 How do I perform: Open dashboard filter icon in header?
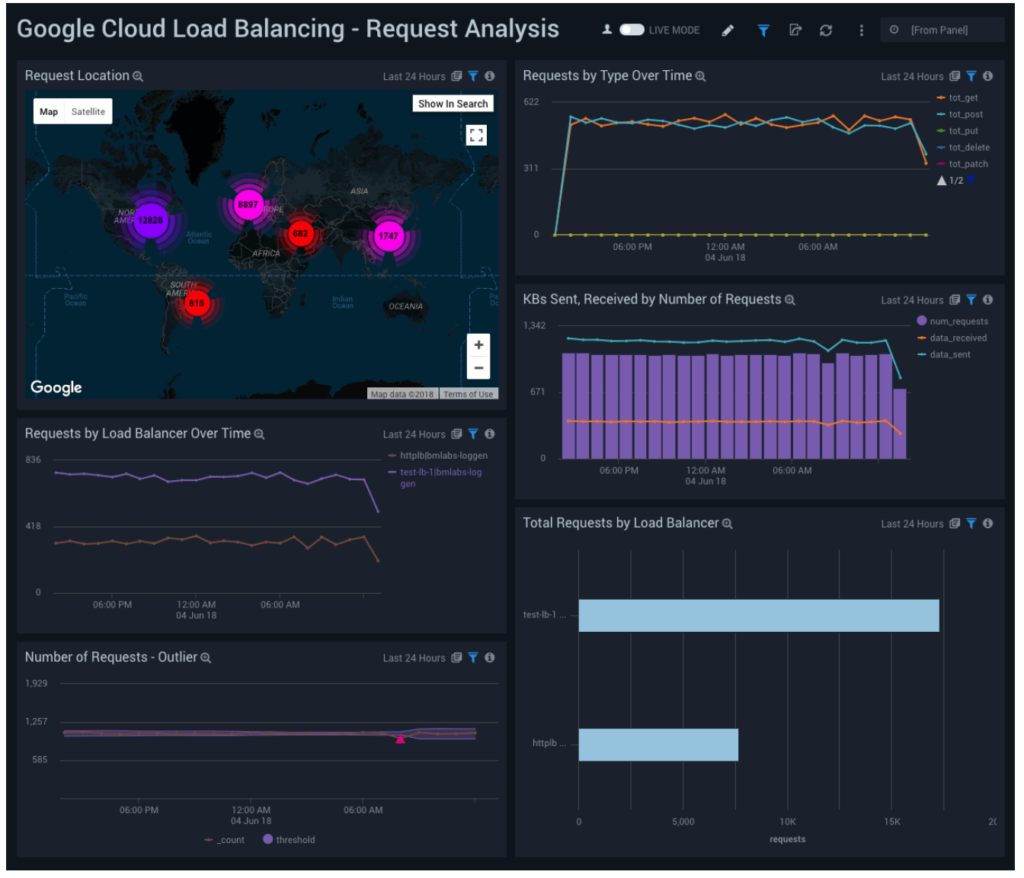763,31
